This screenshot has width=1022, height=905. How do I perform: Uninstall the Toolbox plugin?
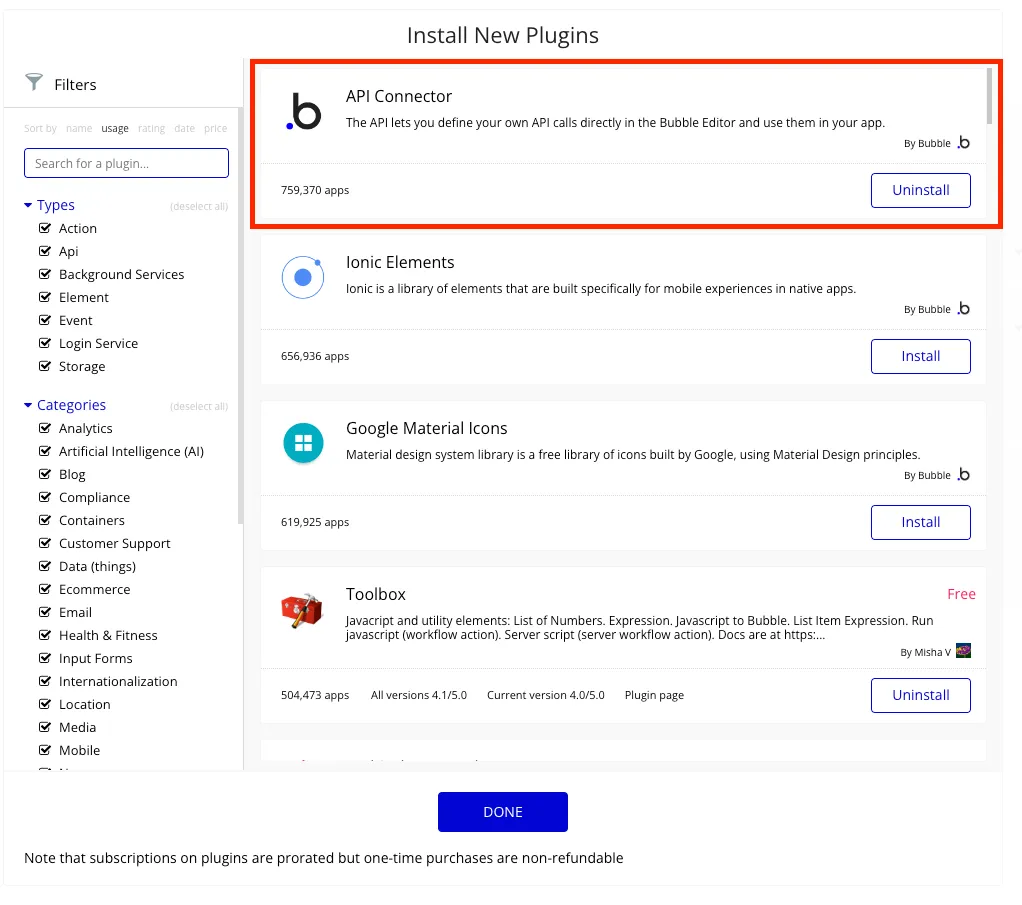[x=920, y=695]
